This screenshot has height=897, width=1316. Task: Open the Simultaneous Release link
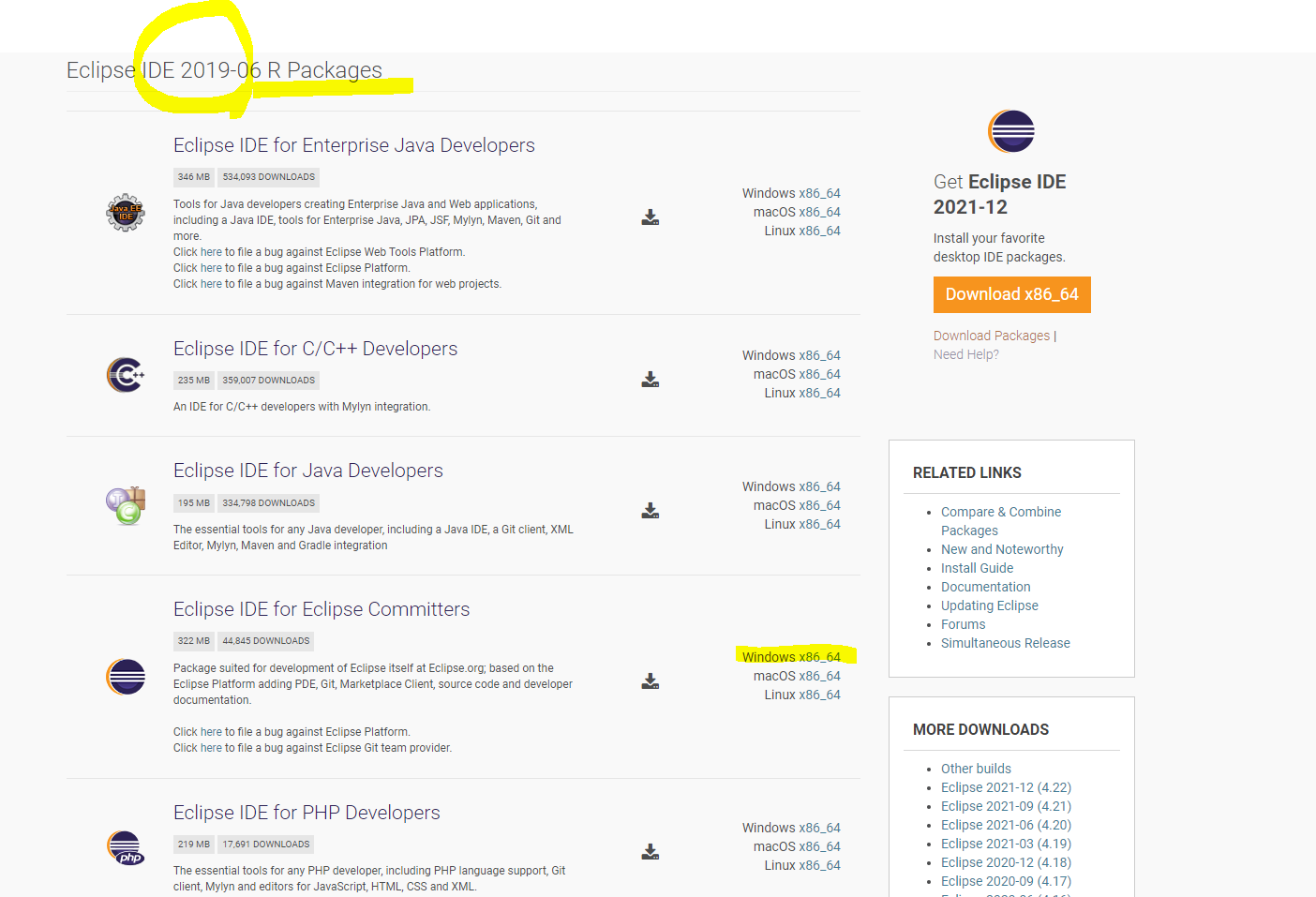1005,643
